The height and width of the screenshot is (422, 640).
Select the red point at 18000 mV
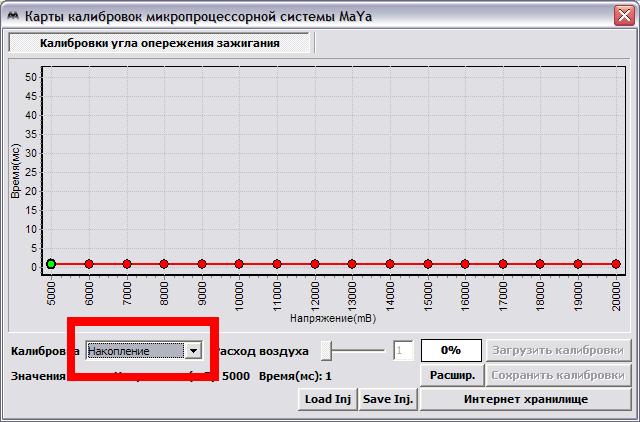pos(540,264)
